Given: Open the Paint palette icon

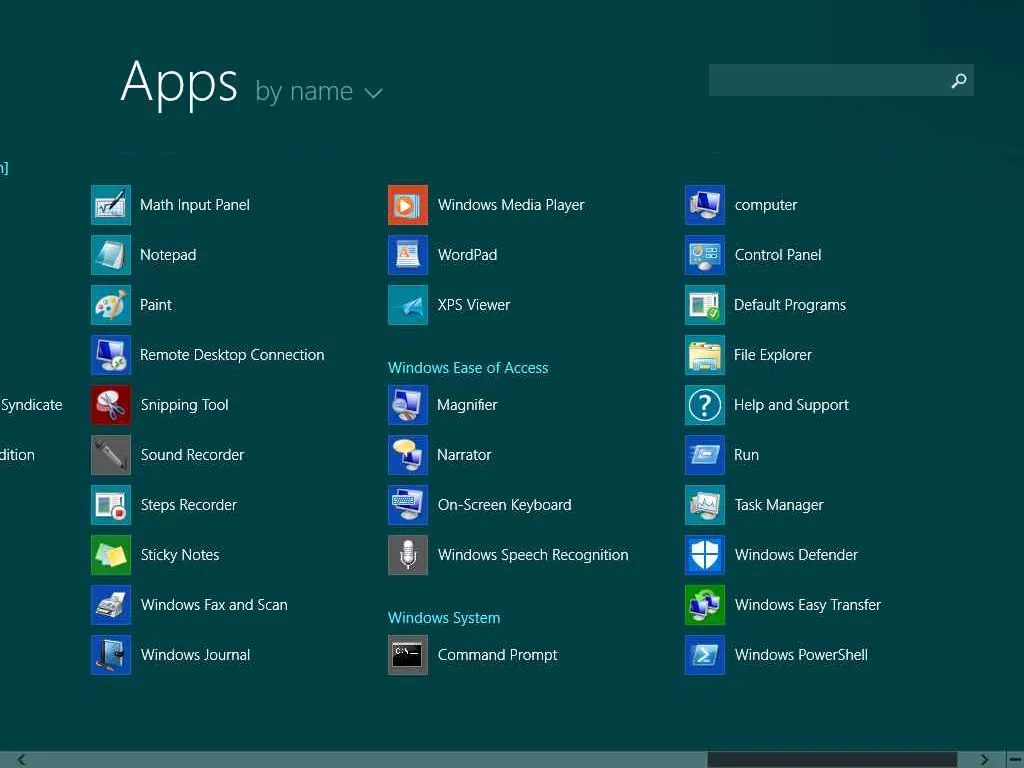Looking at the screenshot, I should click(110, 305).
